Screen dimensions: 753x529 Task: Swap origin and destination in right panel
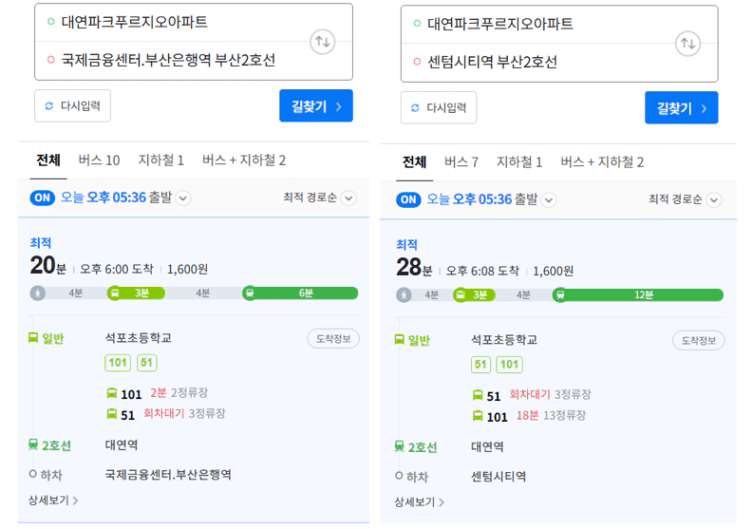(x=688, y=44)
